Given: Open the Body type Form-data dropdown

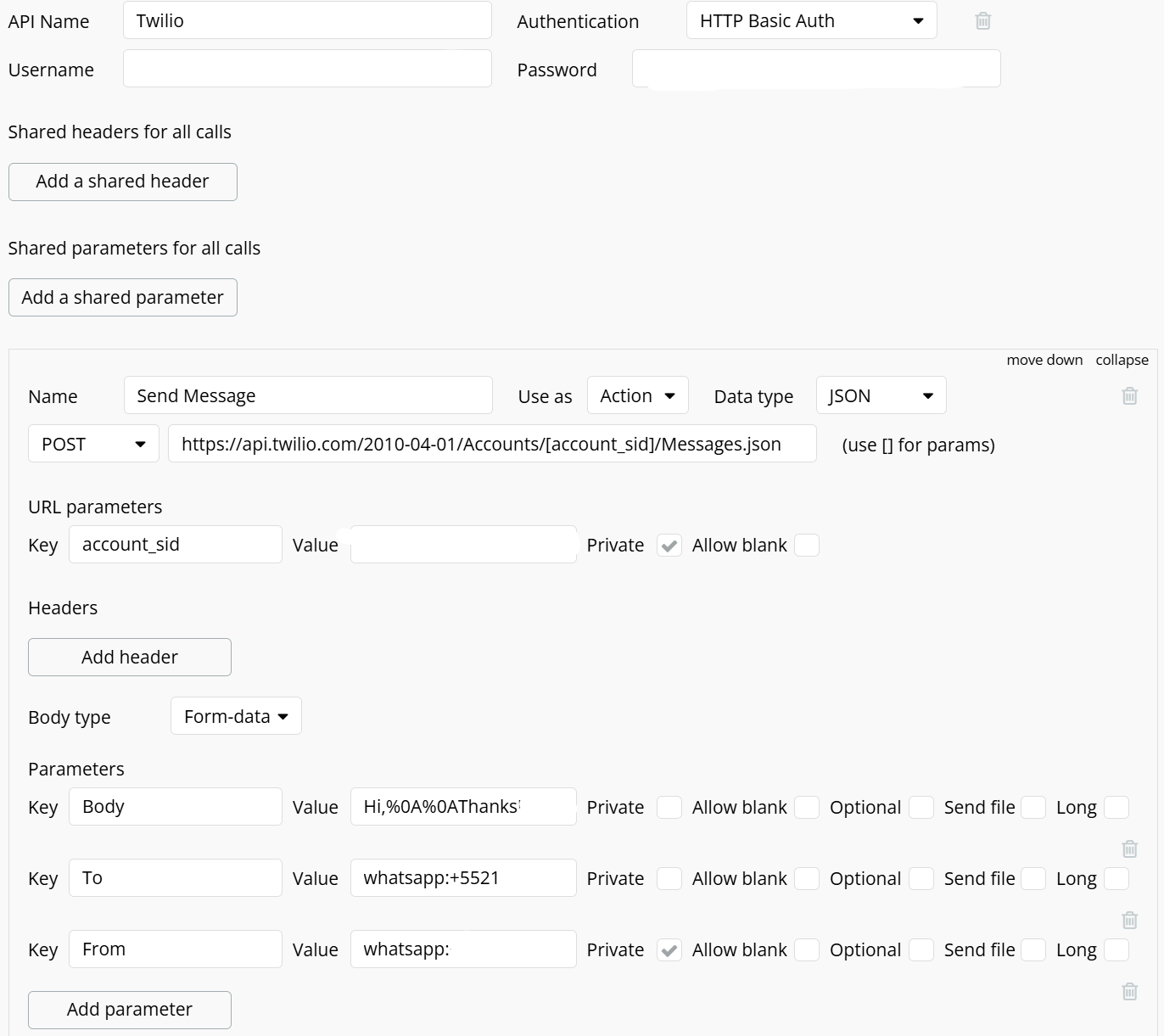Looking at the screenshot, I should (x=236, y=716).
